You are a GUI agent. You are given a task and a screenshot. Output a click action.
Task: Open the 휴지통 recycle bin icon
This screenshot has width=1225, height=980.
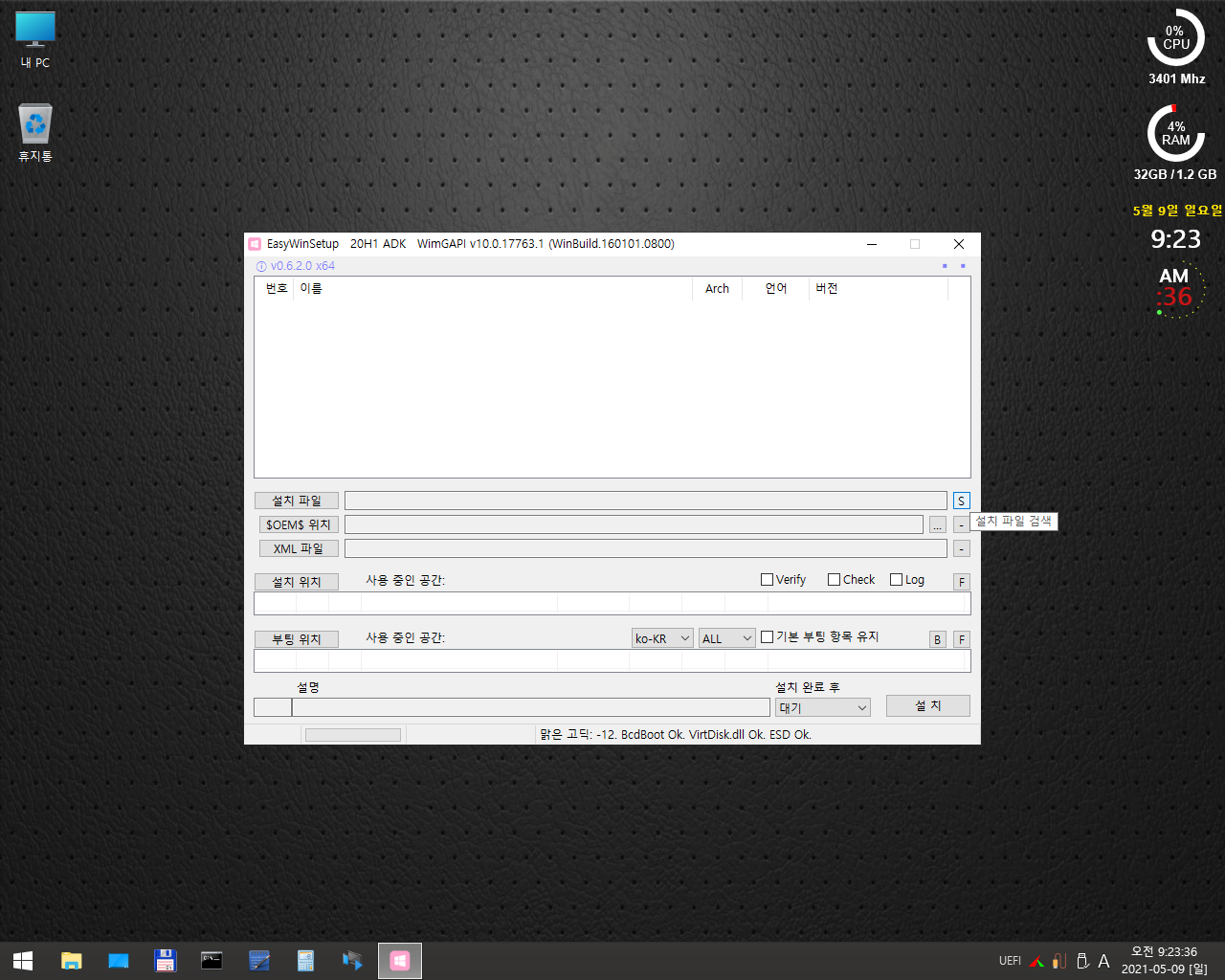(35, 133)
